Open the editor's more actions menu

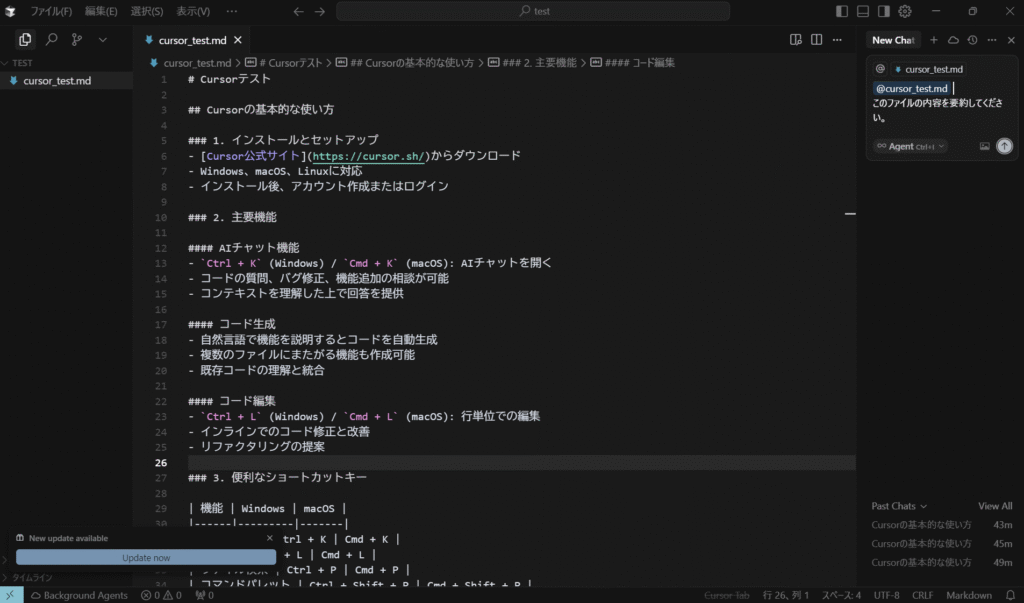837,40
